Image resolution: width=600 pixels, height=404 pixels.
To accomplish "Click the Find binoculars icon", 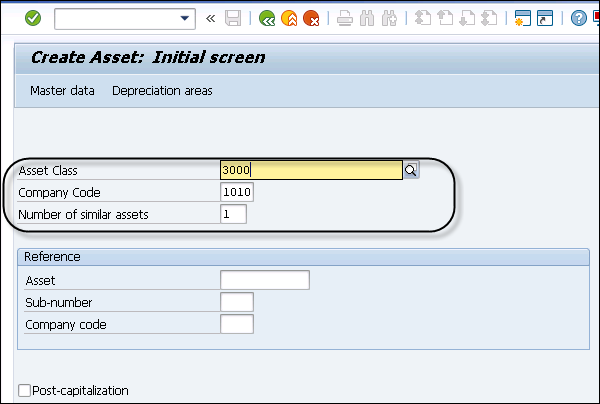I will (x=367, y=18).
